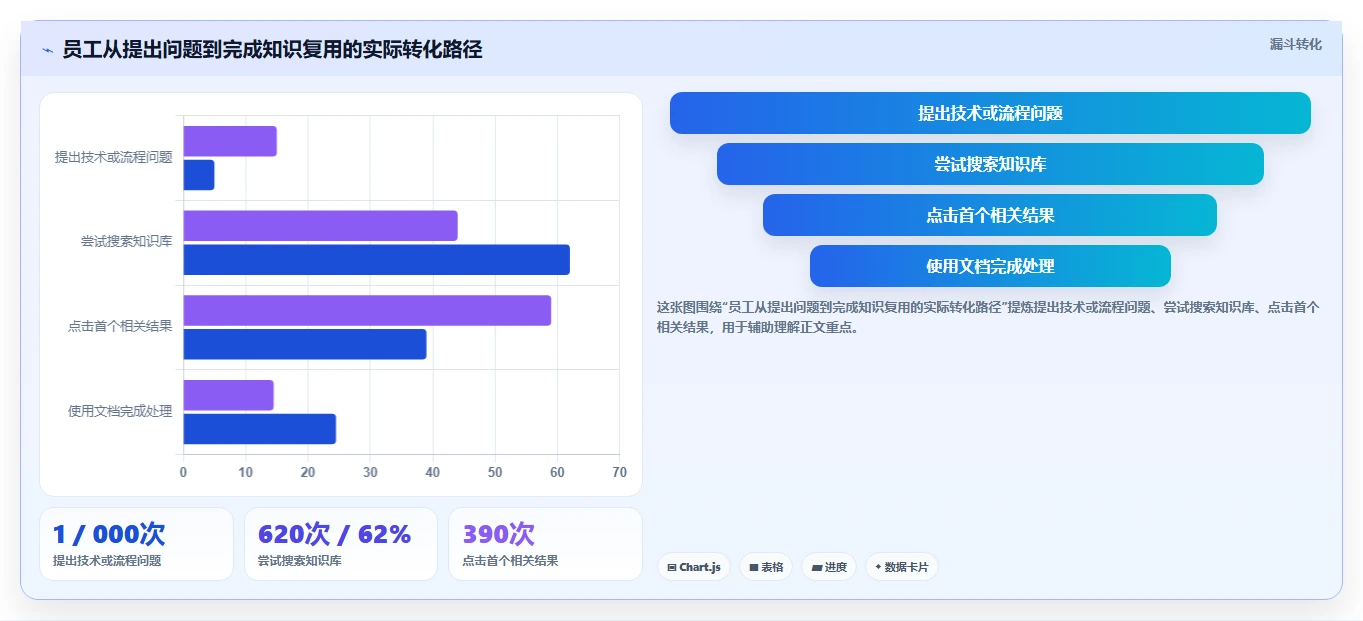1363x621 pixels.
Task: Click the 漏斗转化 label in the header
Action: (1295, 44)
